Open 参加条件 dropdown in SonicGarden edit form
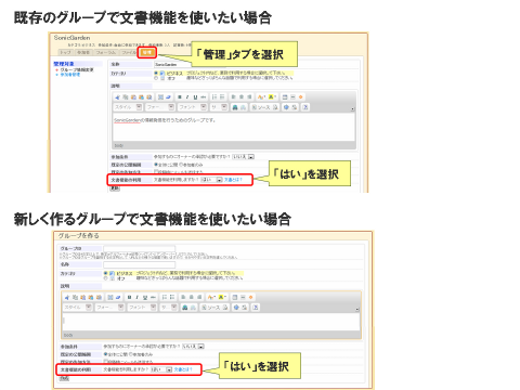The height and width of the screenshot is (390, 520). pyautogui.click(x=243, y=156)
